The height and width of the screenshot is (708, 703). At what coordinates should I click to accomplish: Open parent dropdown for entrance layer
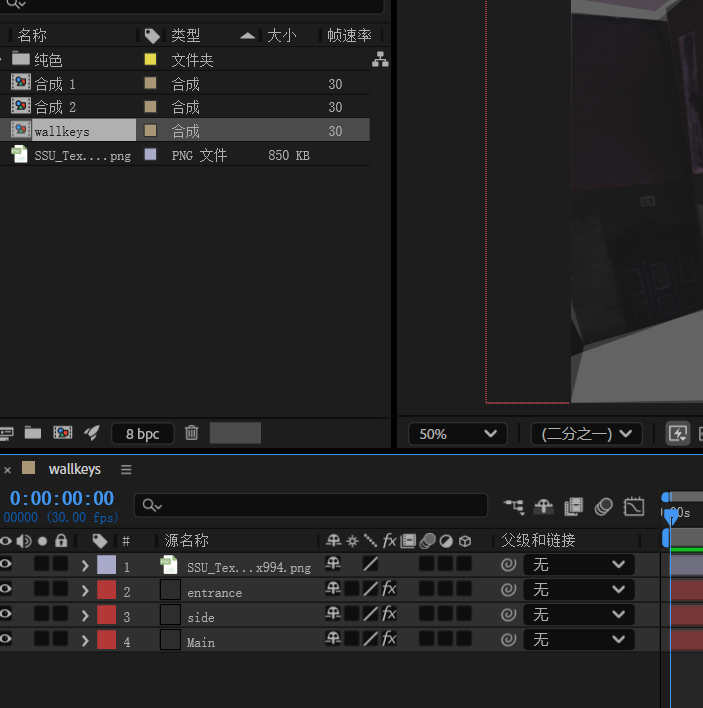[x=578, y=590]
